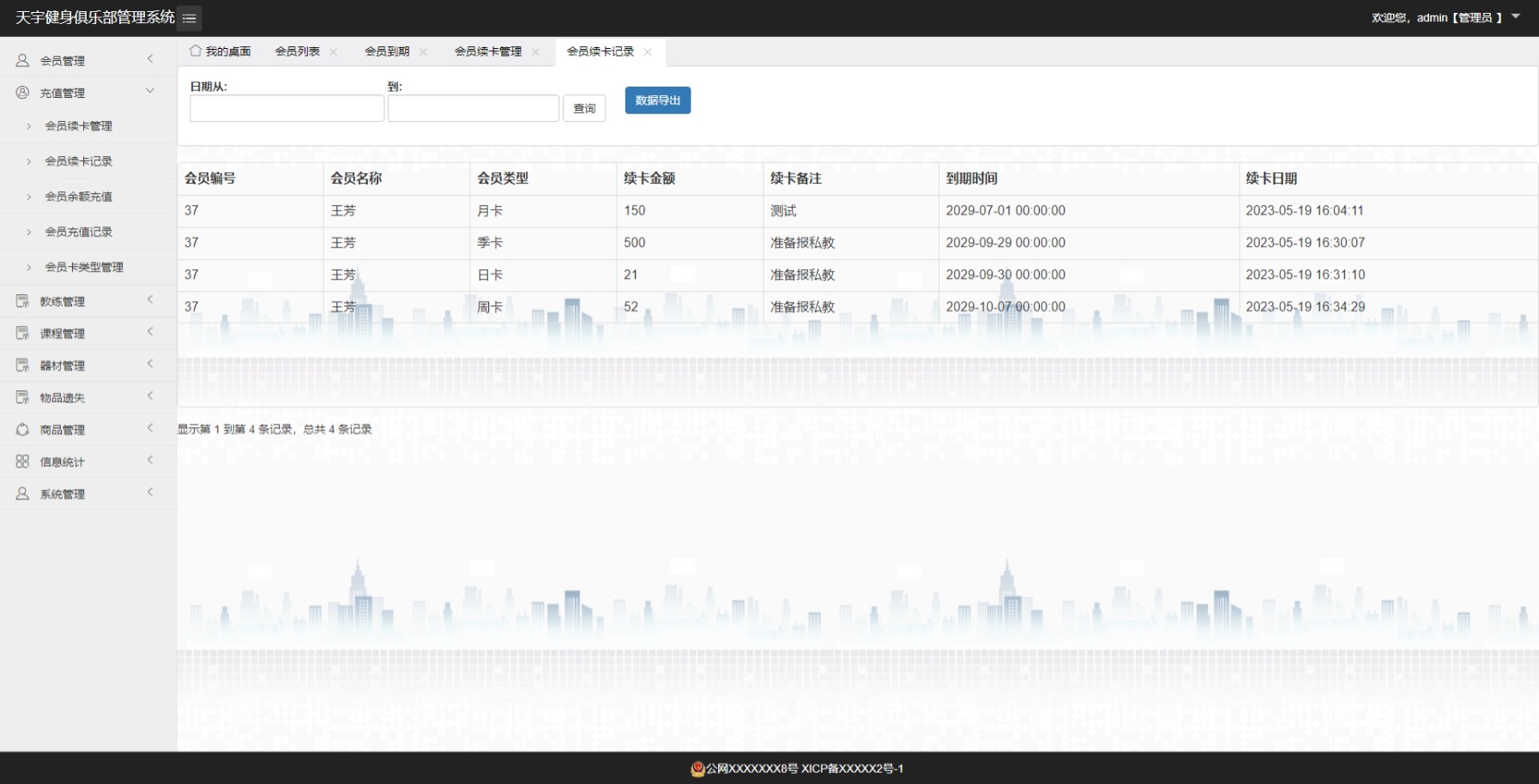Open 会员卡类型管理 in the sidebar
The width and height of the screenshot is (1539, 784).
(x=84, y=267)
